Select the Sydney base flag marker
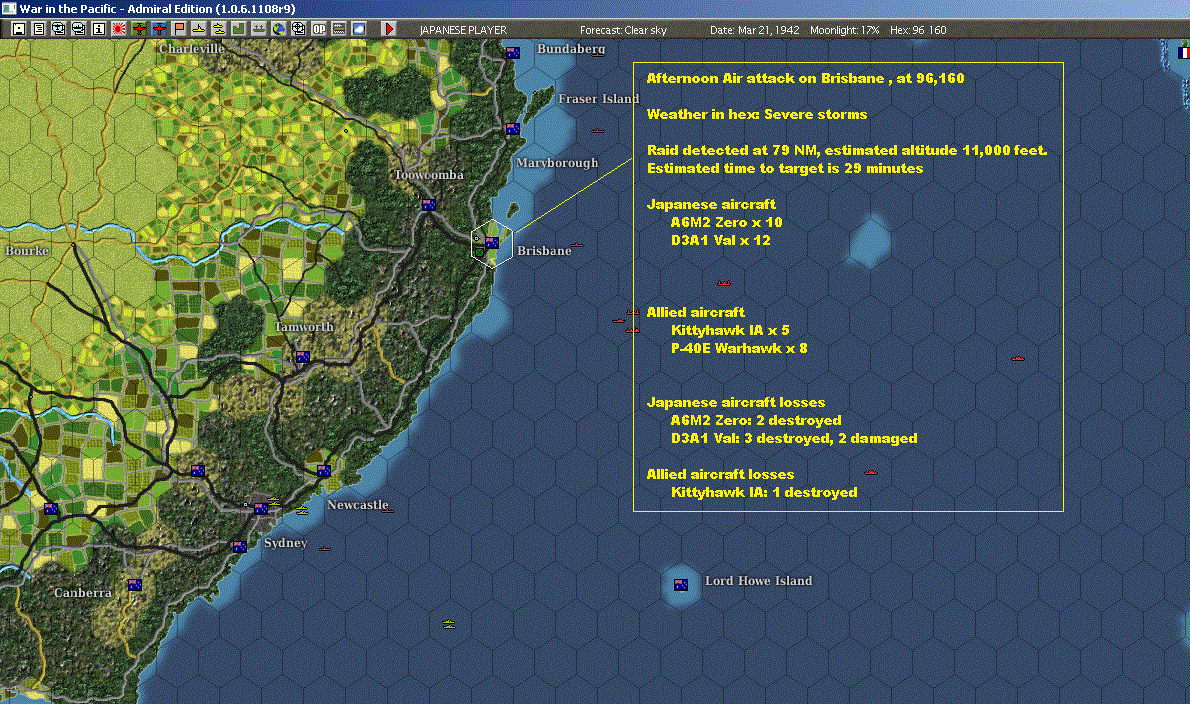The width and height of the screenshot is (1190, 704). (260, 508)
